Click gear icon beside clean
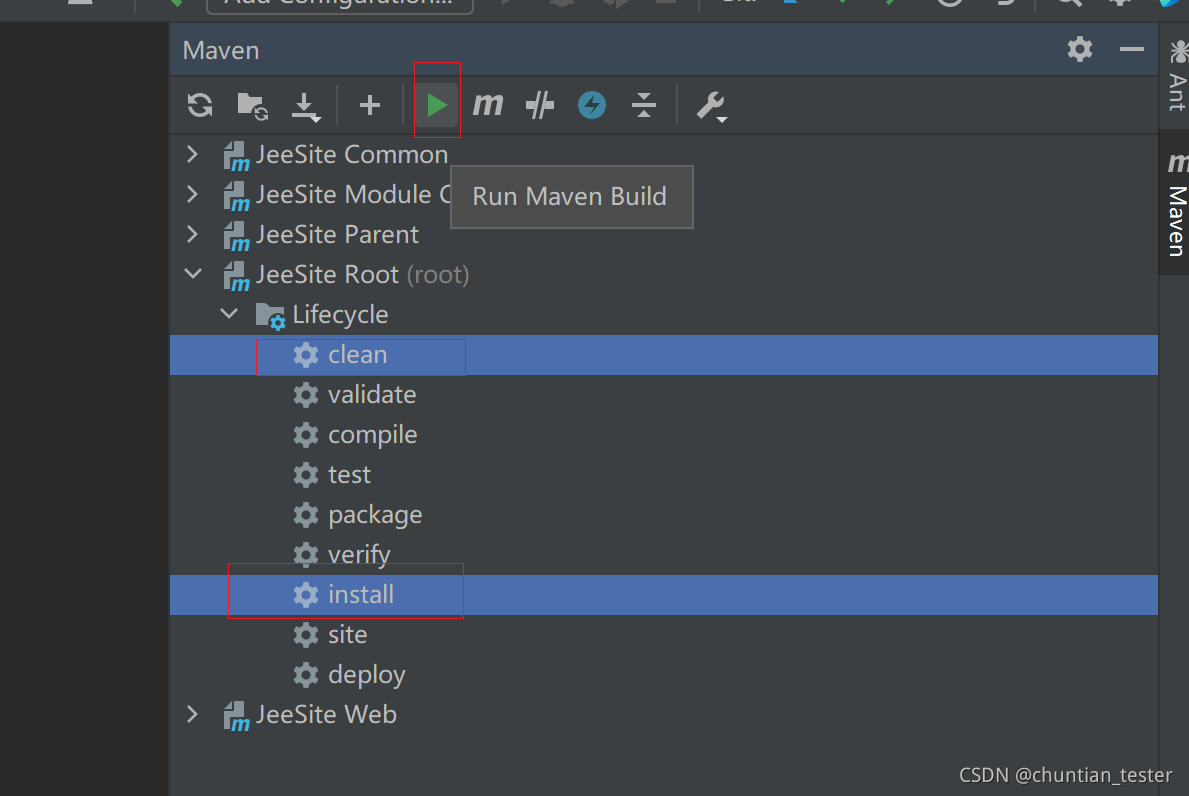The width and height of the screenshot is (1189, 796). (x=306, y=355)
